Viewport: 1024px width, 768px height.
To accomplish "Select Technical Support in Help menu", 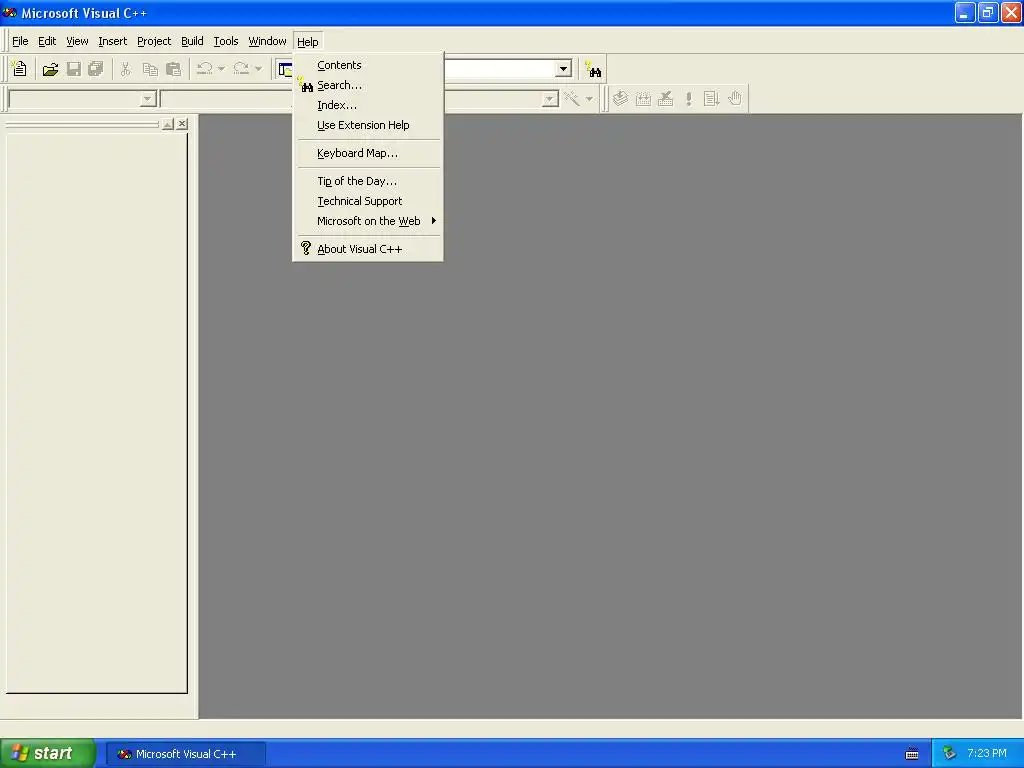I will click(369, 201).
